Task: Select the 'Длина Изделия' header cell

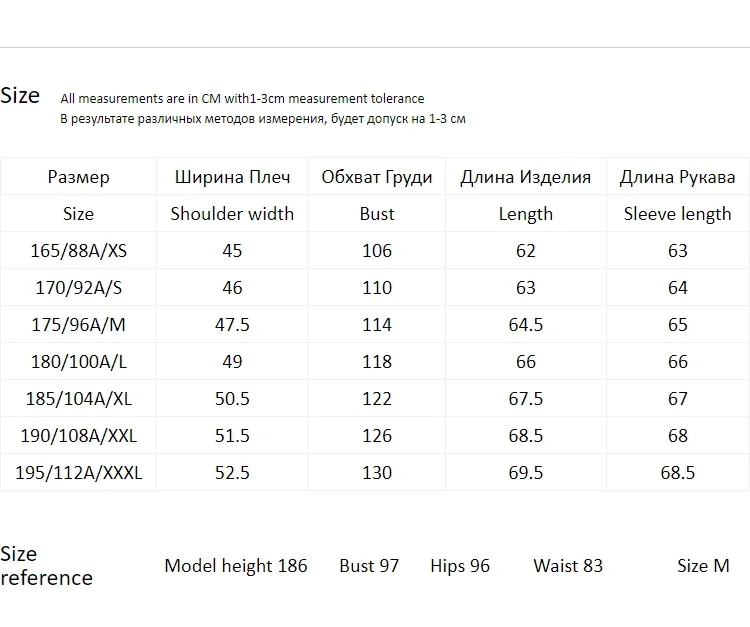Action: click(525, 177)
